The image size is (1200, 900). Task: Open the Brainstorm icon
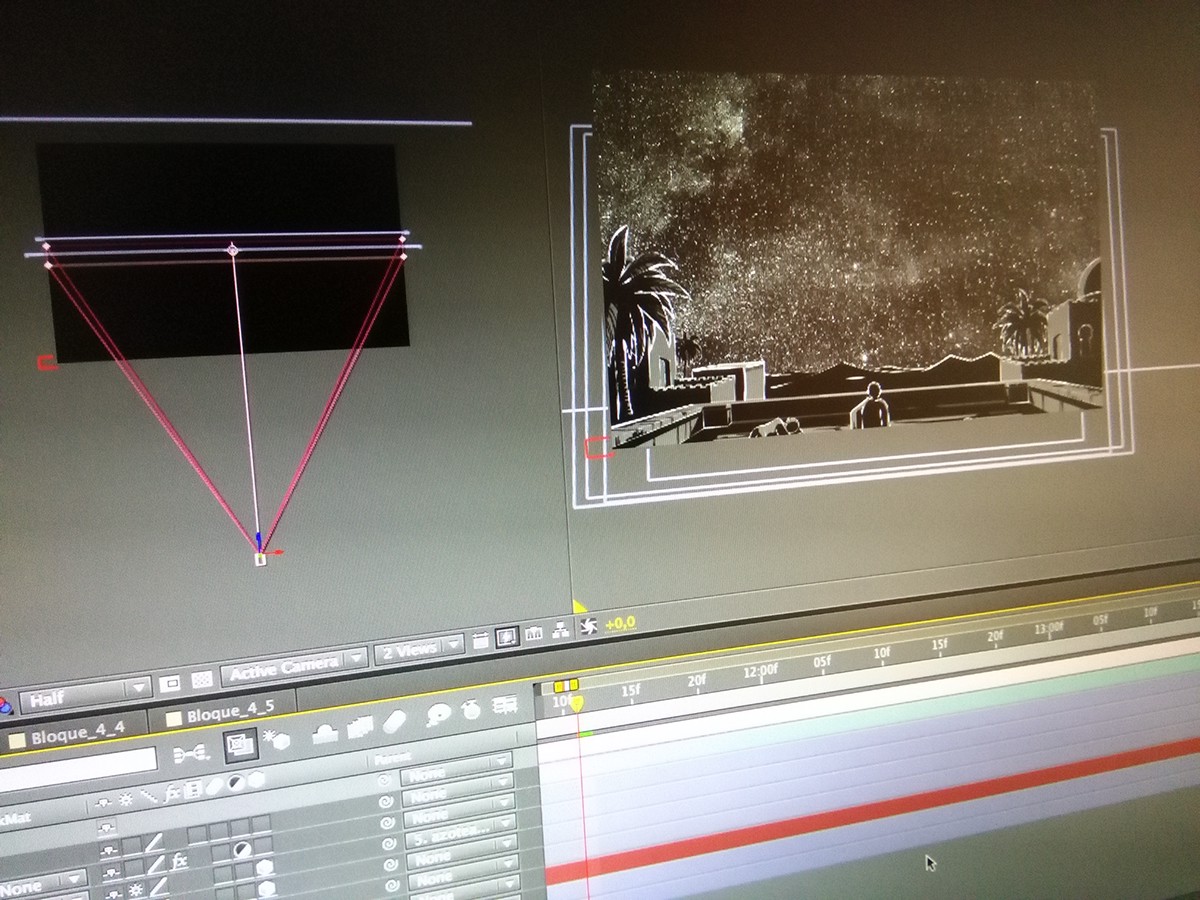coord(438,715)
